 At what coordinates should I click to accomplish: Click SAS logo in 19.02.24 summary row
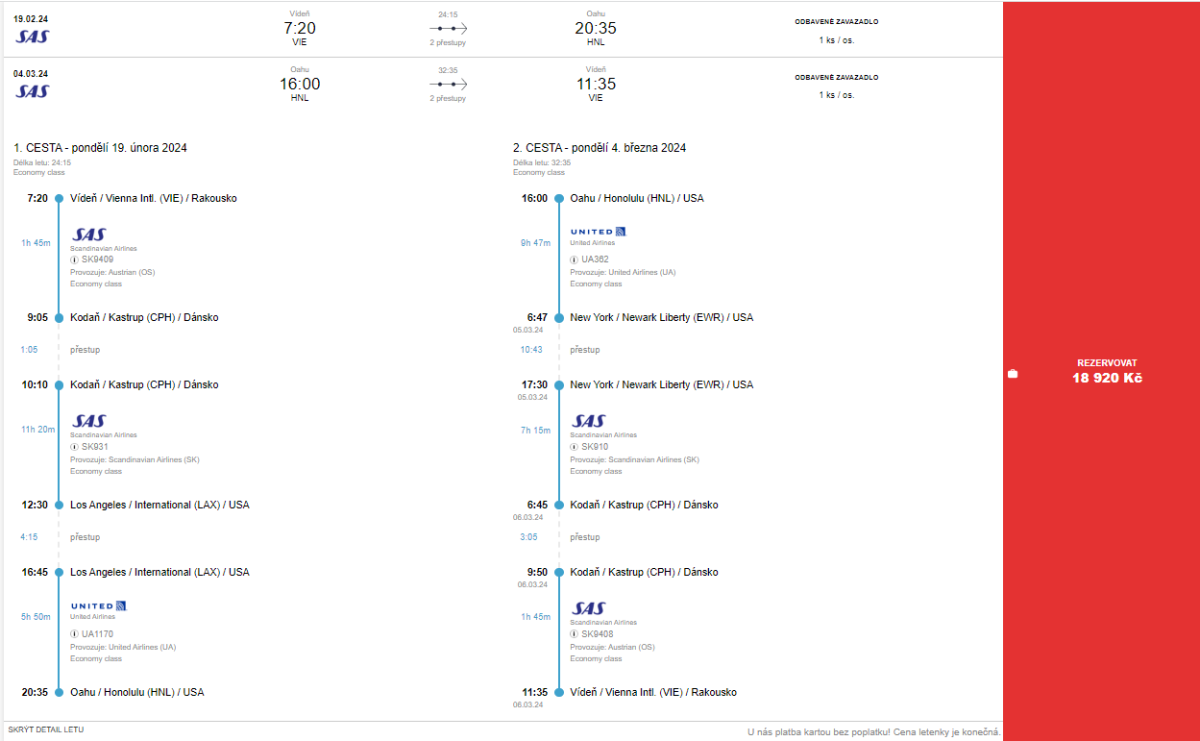(x=32, y=36)
